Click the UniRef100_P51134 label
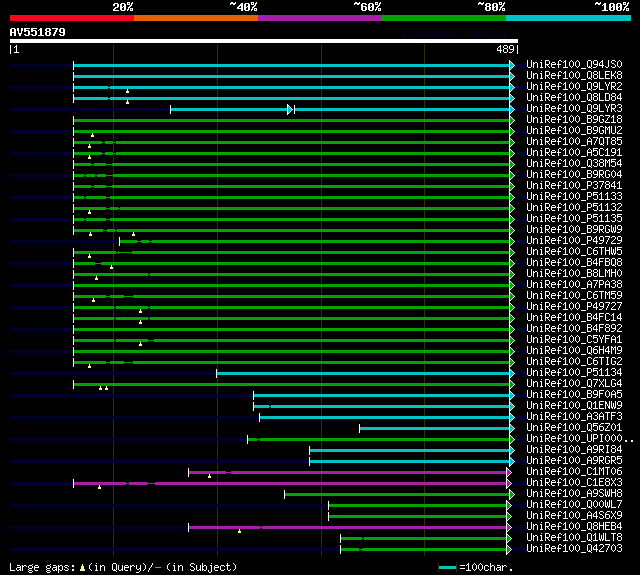Viewport: 640px width, 575px height. [x=574, y=373]
